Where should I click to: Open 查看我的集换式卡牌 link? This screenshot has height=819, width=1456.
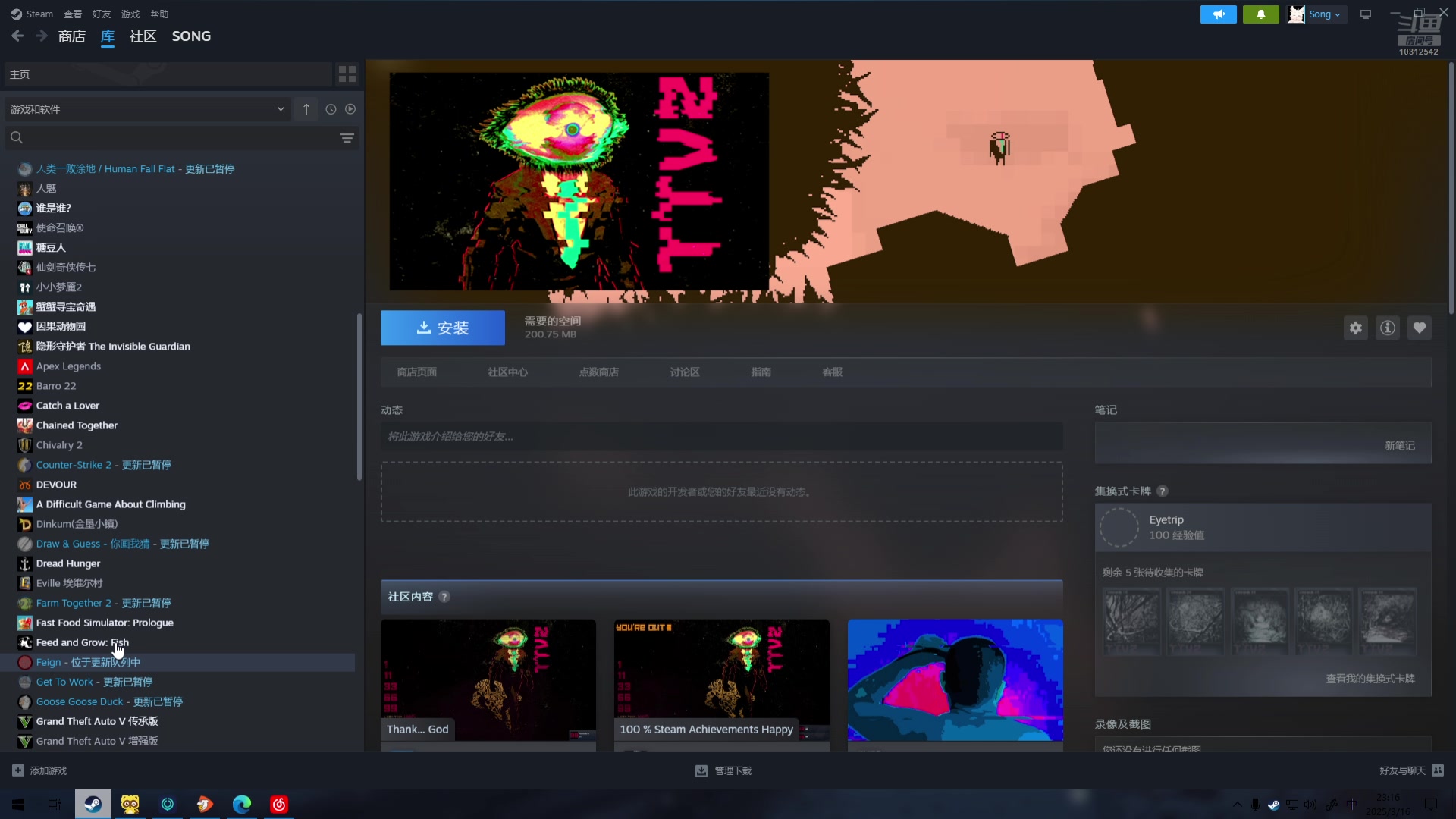click(1370, 679)
